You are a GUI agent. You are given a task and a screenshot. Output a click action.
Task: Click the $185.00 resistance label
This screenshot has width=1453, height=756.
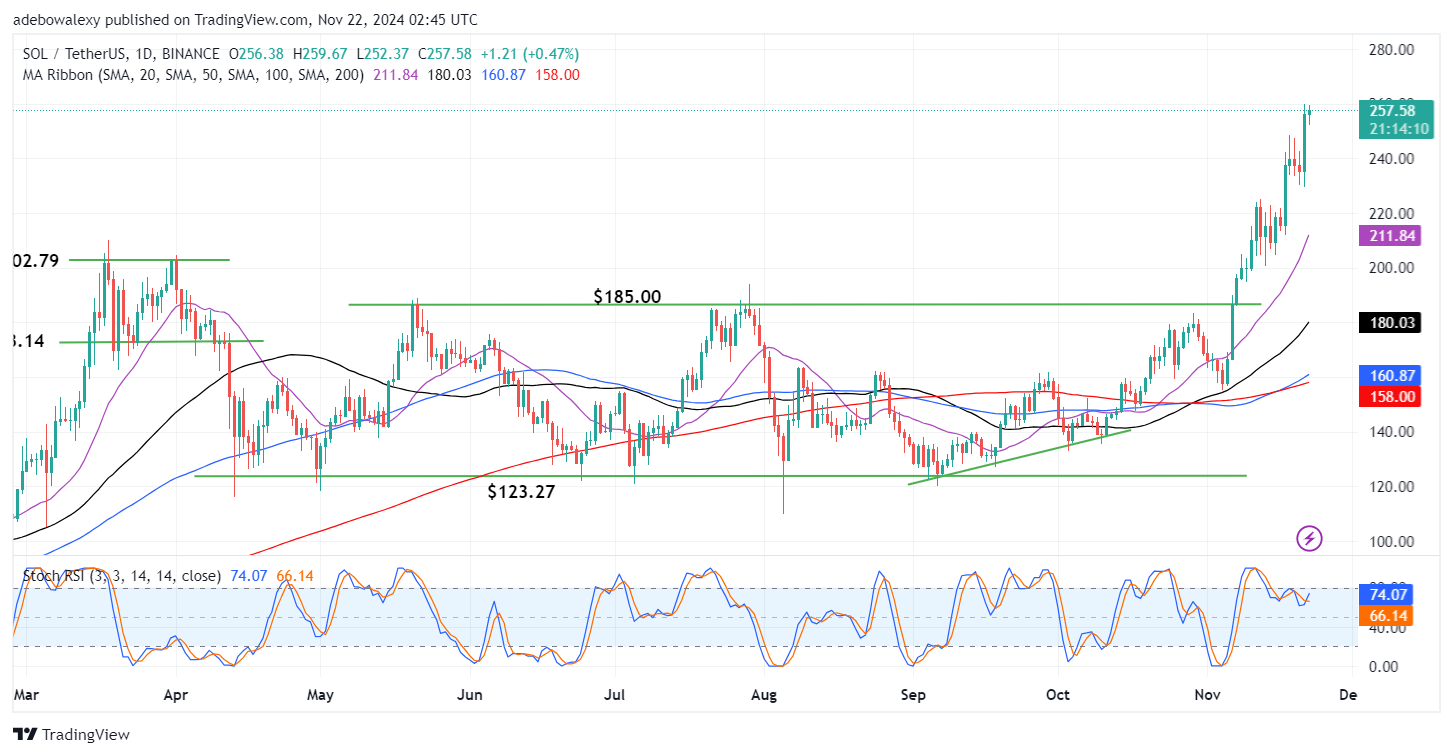point(627,297)
